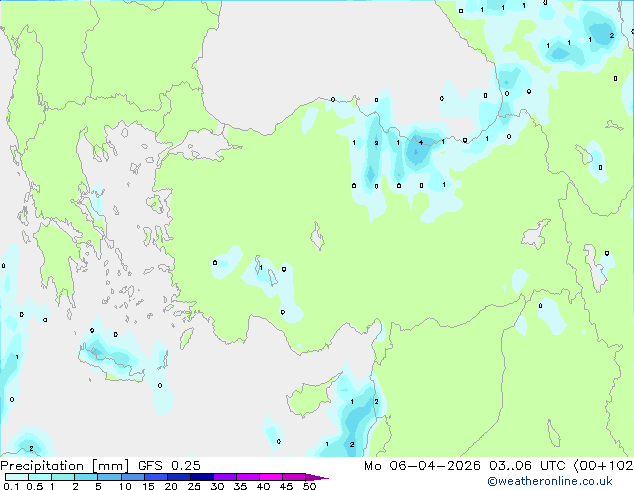Click the "50" legend scale label
Image resolution: width=634 pixels, height=490 pixels.
pyautogui.click(x=310, y=486)
